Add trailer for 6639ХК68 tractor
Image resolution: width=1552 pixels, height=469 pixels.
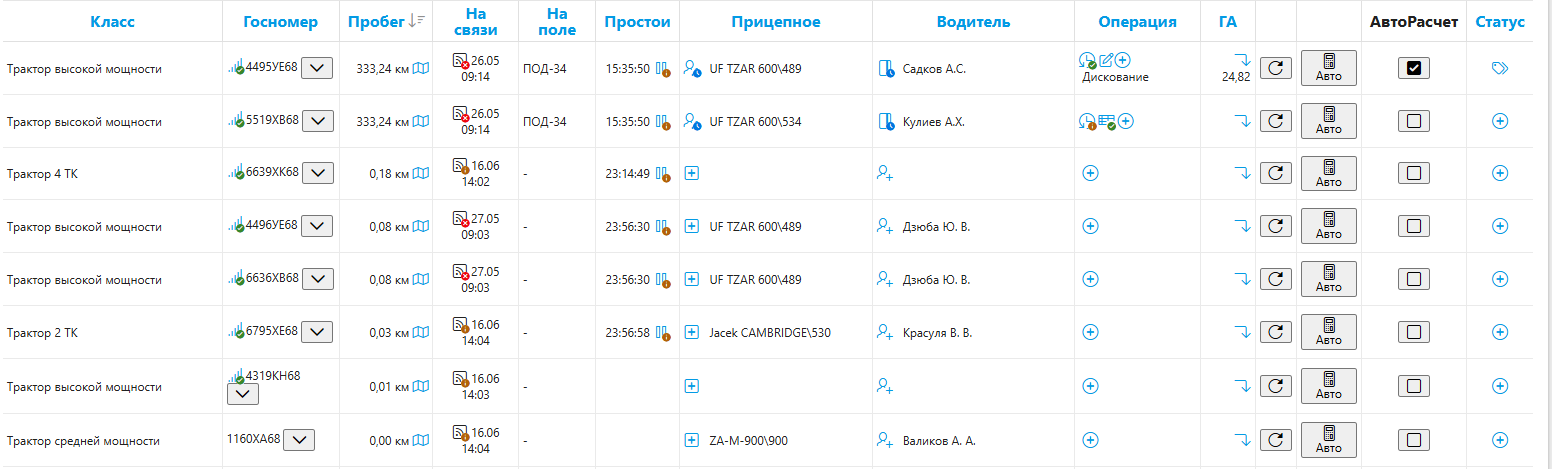click(691, 173)
